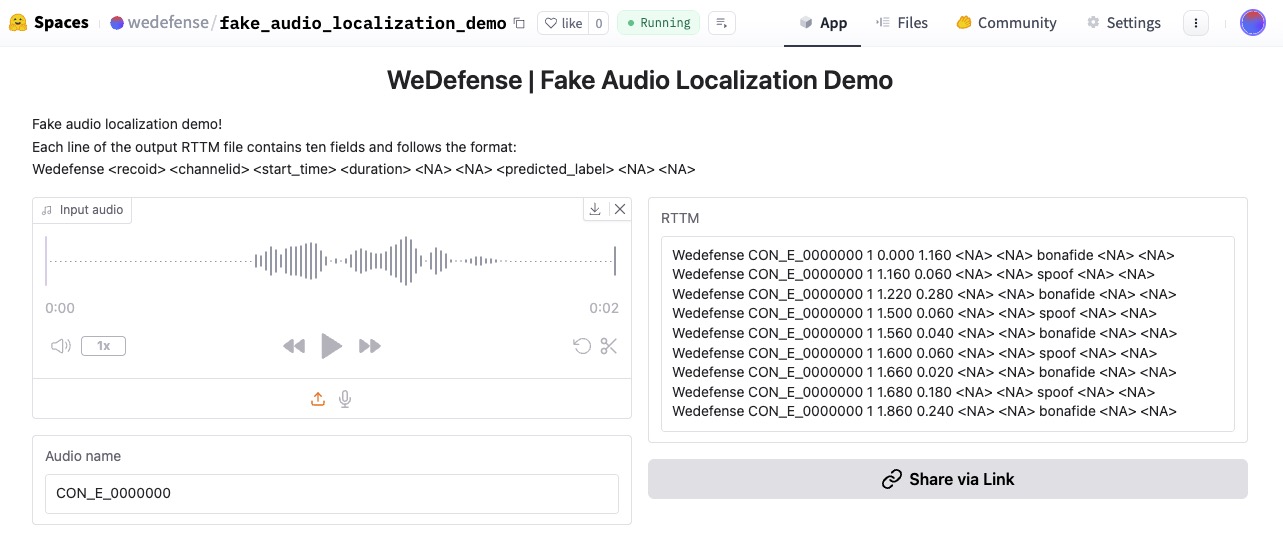Viewport: 1283px width, 539px height.
Task: Download the input audio file
Action: [595, 209]
